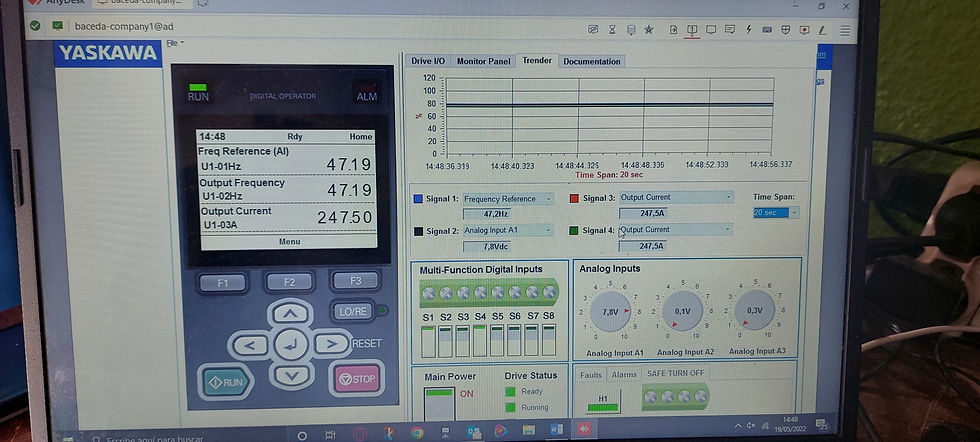980x442 pixels.
Task: Click the F1 function key
Action: 222,283
